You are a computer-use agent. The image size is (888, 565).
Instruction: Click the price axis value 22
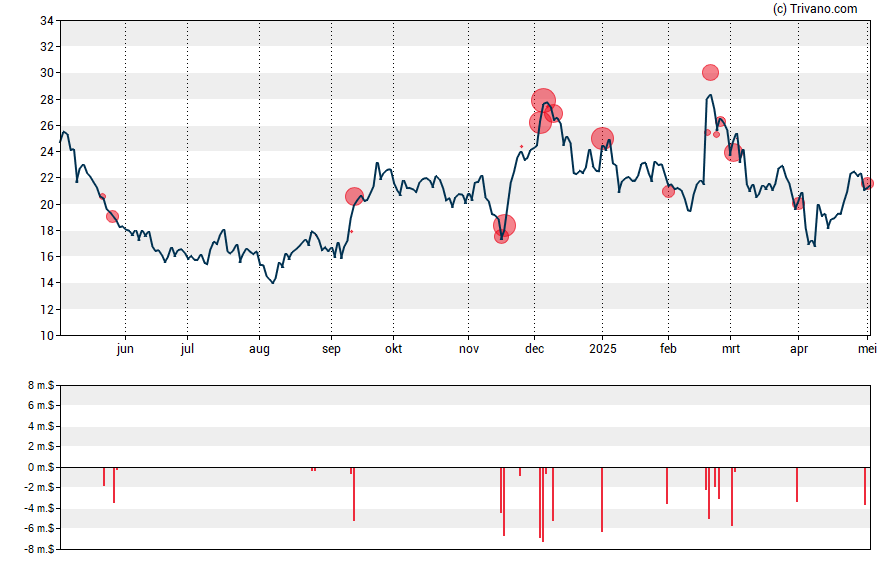click(x=47, y=178)
